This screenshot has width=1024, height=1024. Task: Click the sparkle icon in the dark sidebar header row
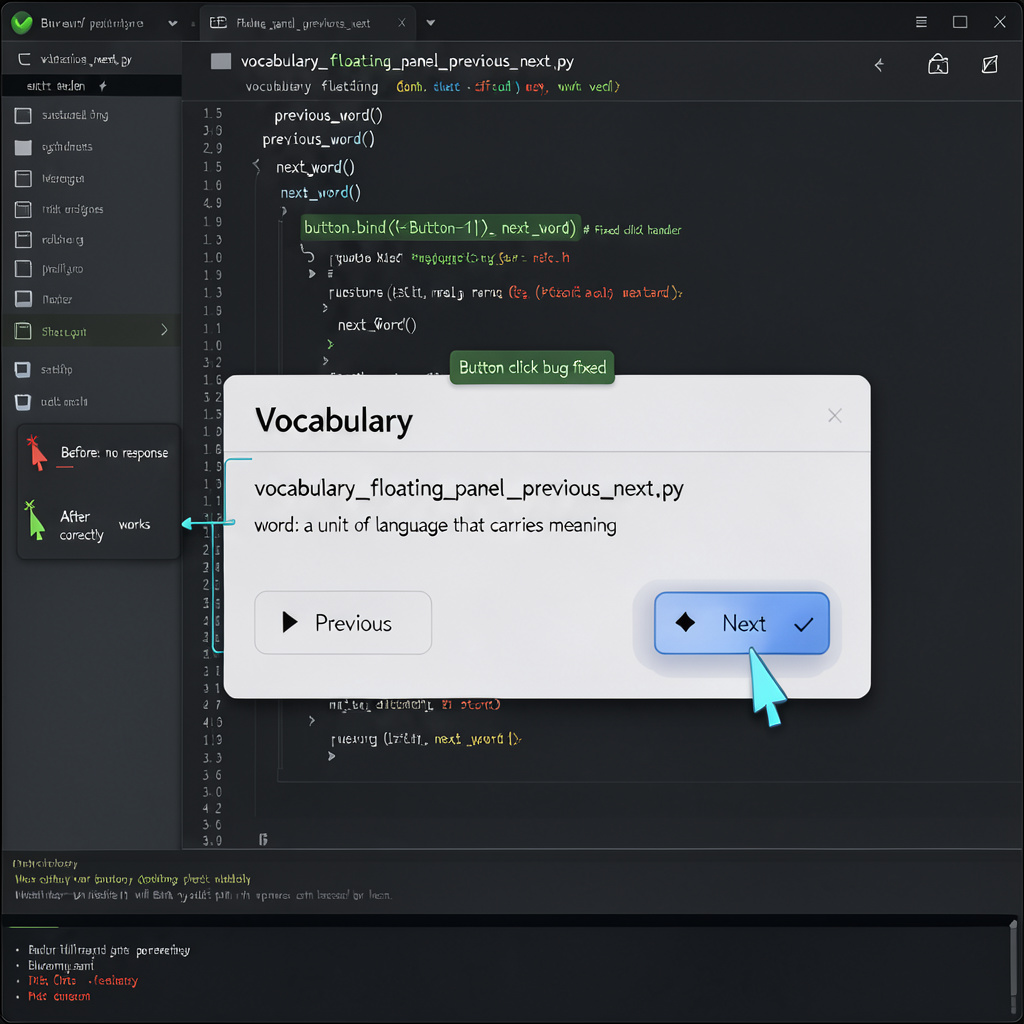[x=103, y=86]
